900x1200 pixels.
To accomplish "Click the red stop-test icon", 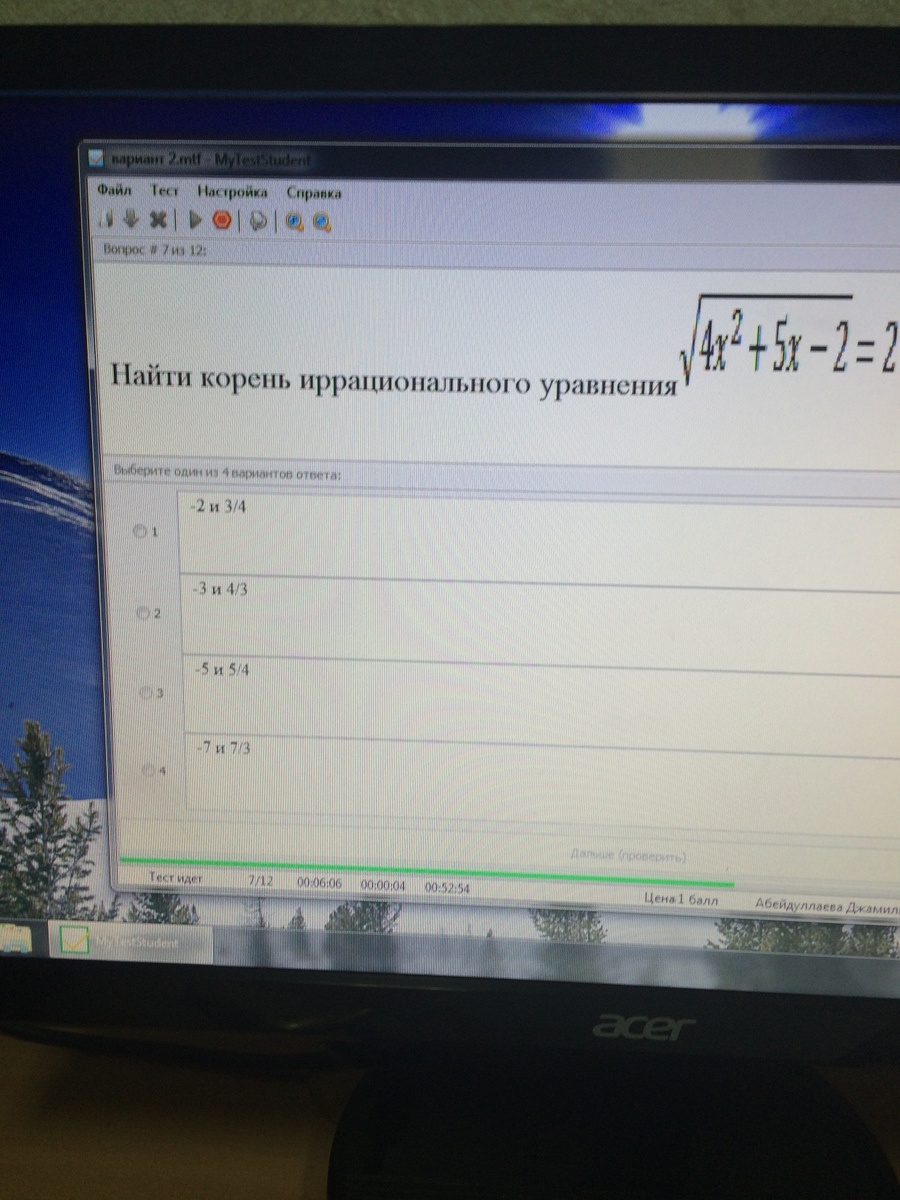I will pyautogui.click(x=222, y=220).
